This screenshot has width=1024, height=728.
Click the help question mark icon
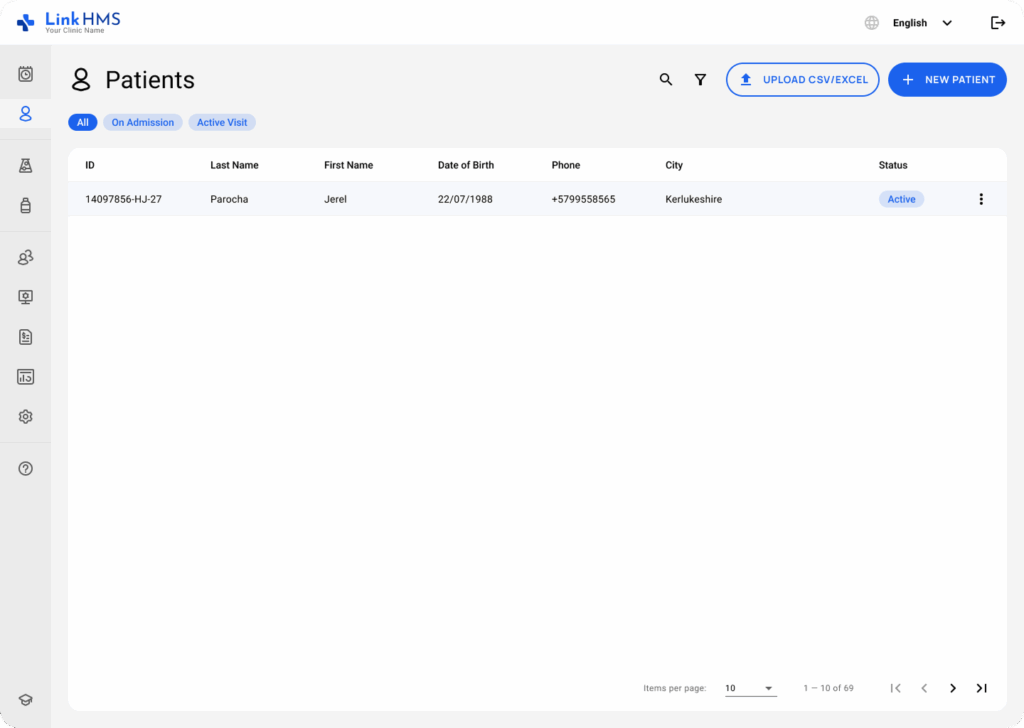click(x=25, y=467)
